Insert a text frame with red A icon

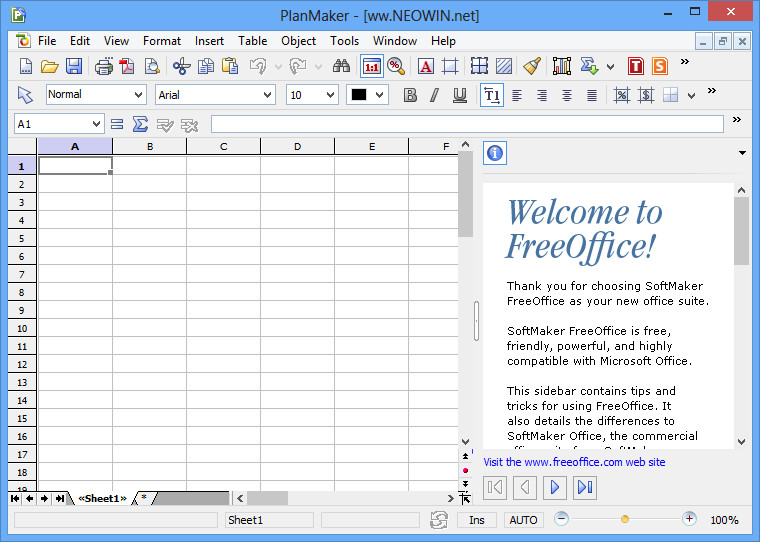(x=426, y=66)
